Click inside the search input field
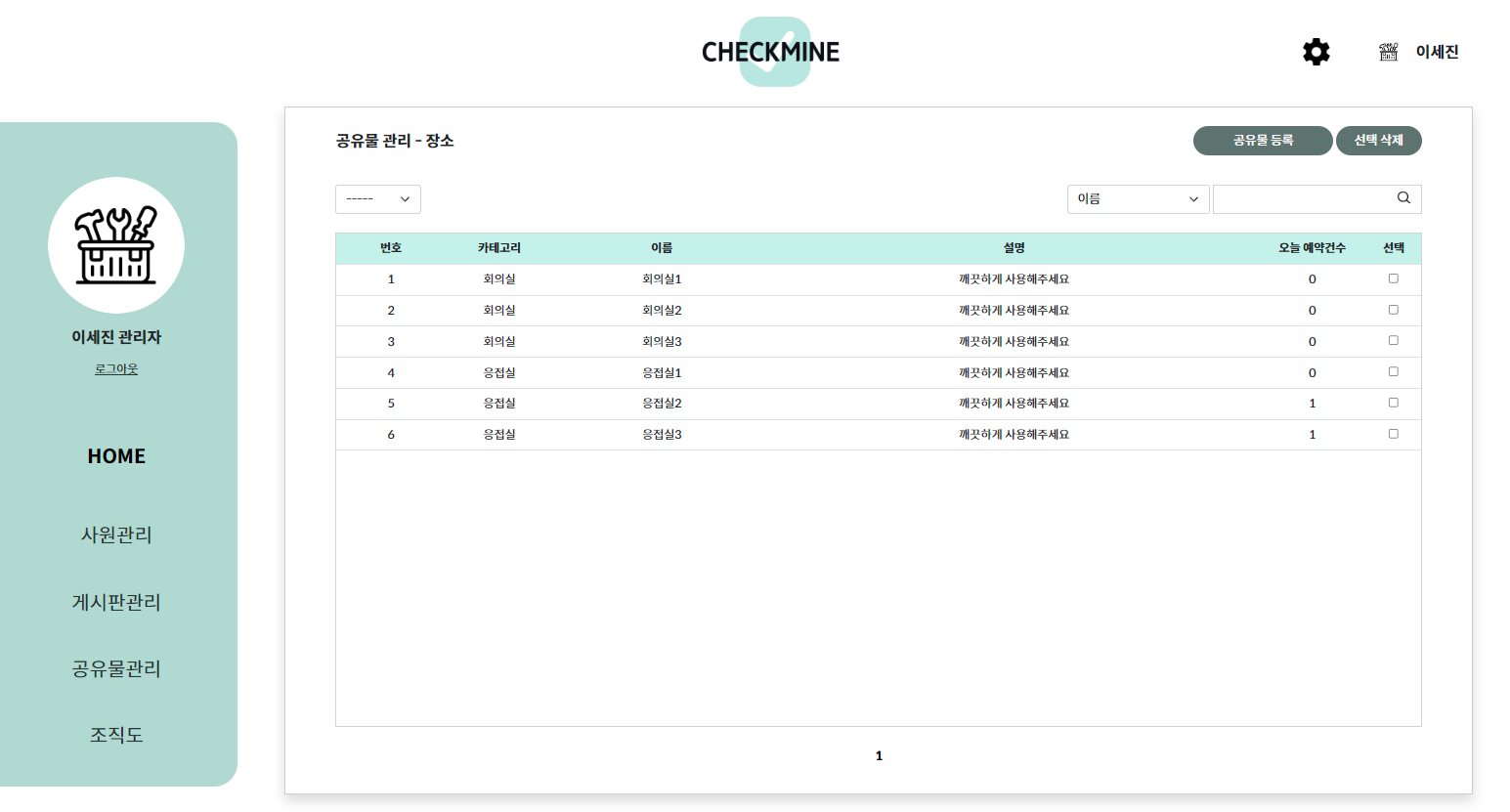 (x=1300, y=198)
